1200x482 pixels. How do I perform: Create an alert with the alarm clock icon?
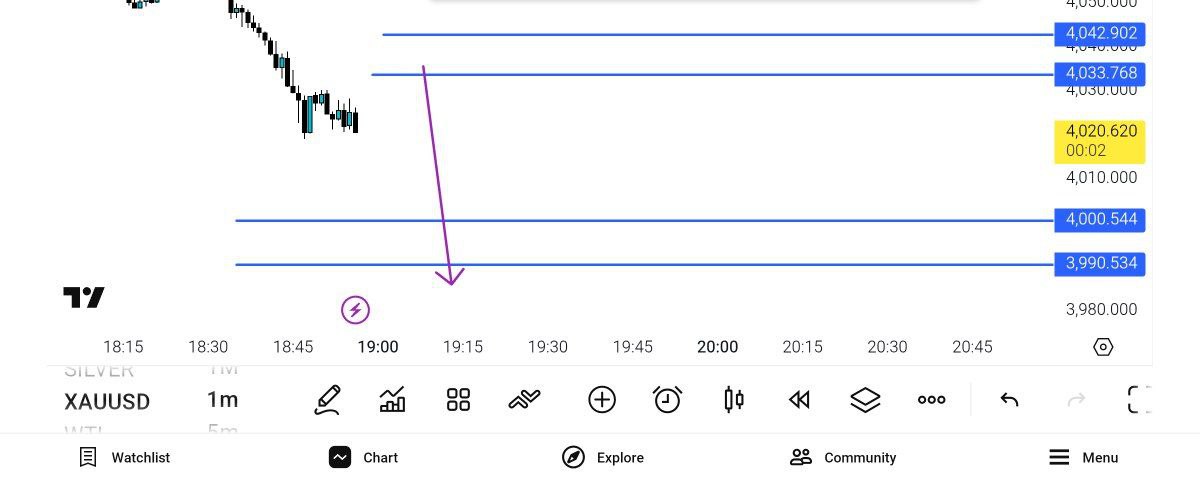click(x=667, y=400)
